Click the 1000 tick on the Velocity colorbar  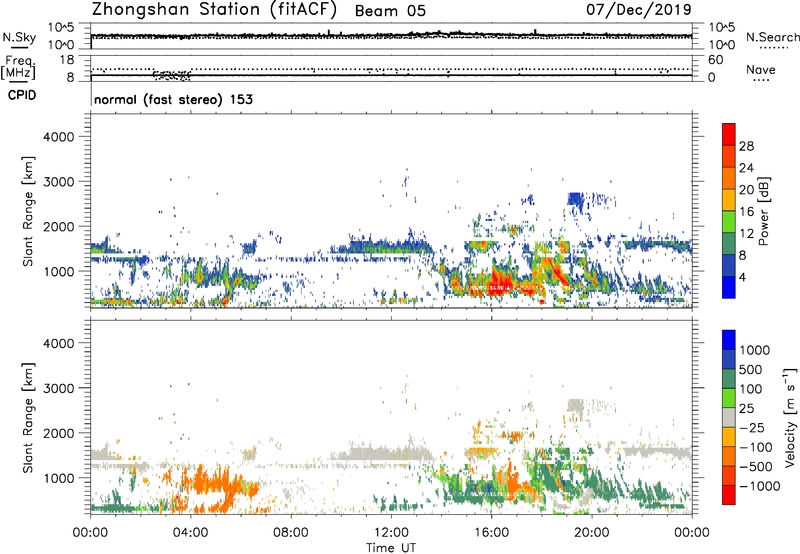click(x=755, y=350)
